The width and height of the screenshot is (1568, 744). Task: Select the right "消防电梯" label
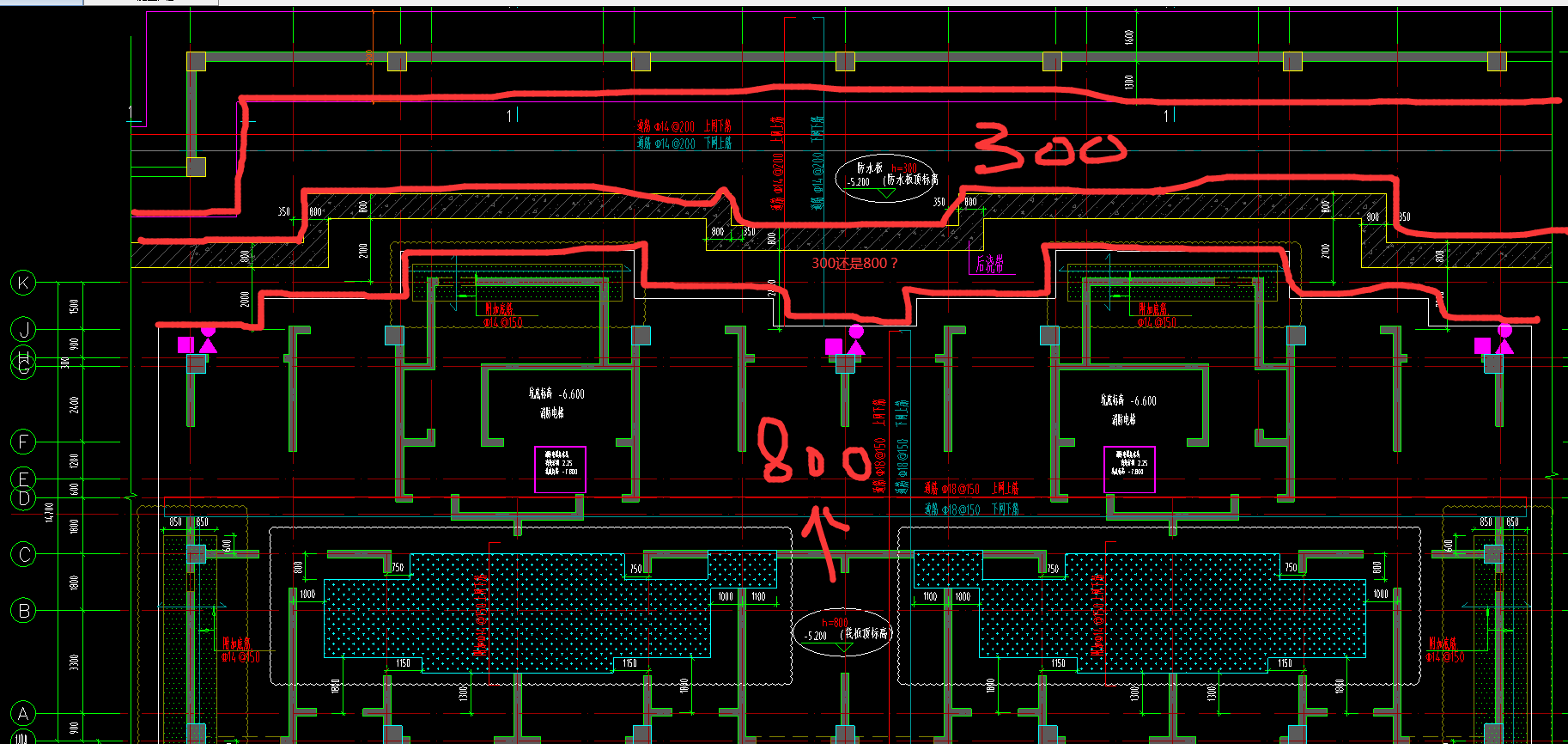(1124, 420)
